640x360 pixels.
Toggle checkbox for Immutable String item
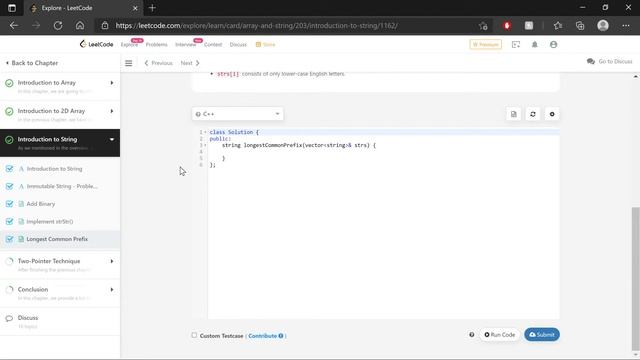[x=9, y=186]
